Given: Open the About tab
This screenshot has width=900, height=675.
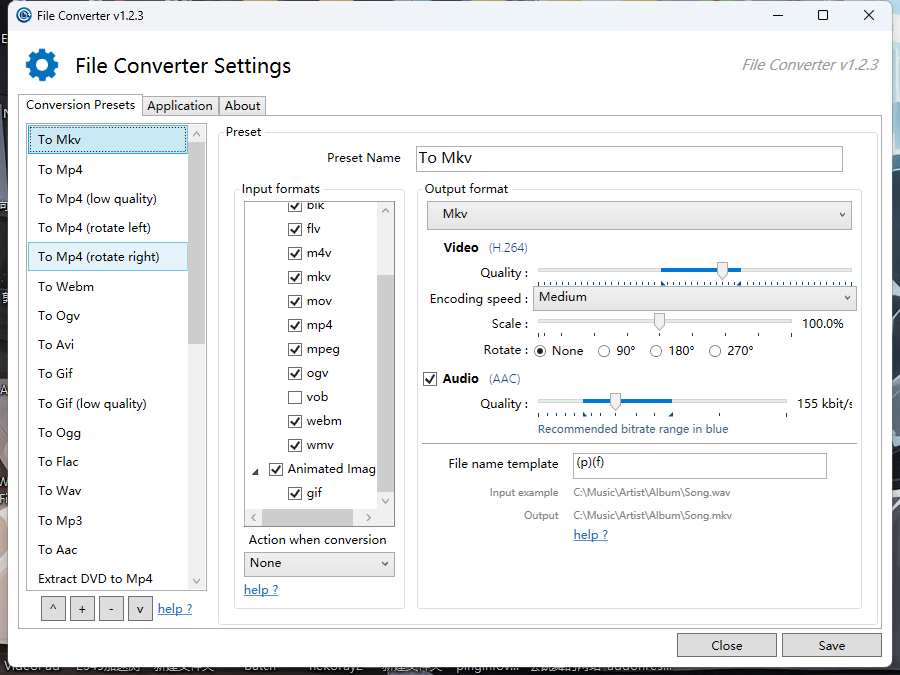Looking at the screenshot, I should (x=242, y=105).
